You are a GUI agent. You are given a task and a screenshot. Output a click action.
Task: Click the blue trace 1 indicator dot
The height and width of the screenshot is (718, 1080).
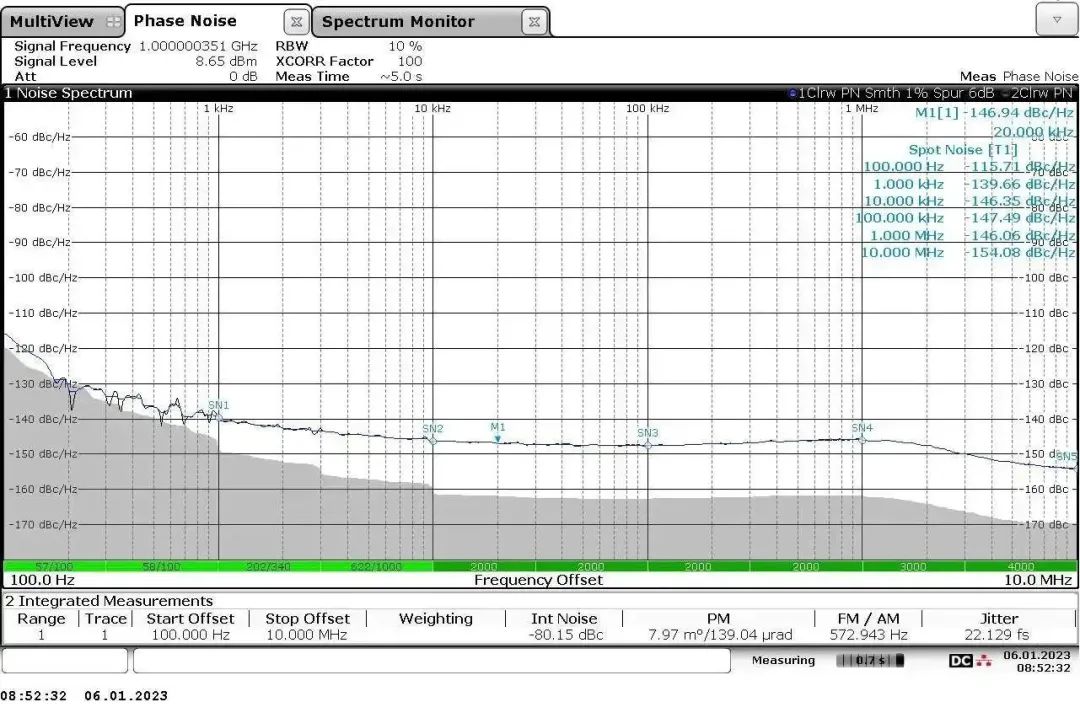pyautogui.click(x=793, y=93)
